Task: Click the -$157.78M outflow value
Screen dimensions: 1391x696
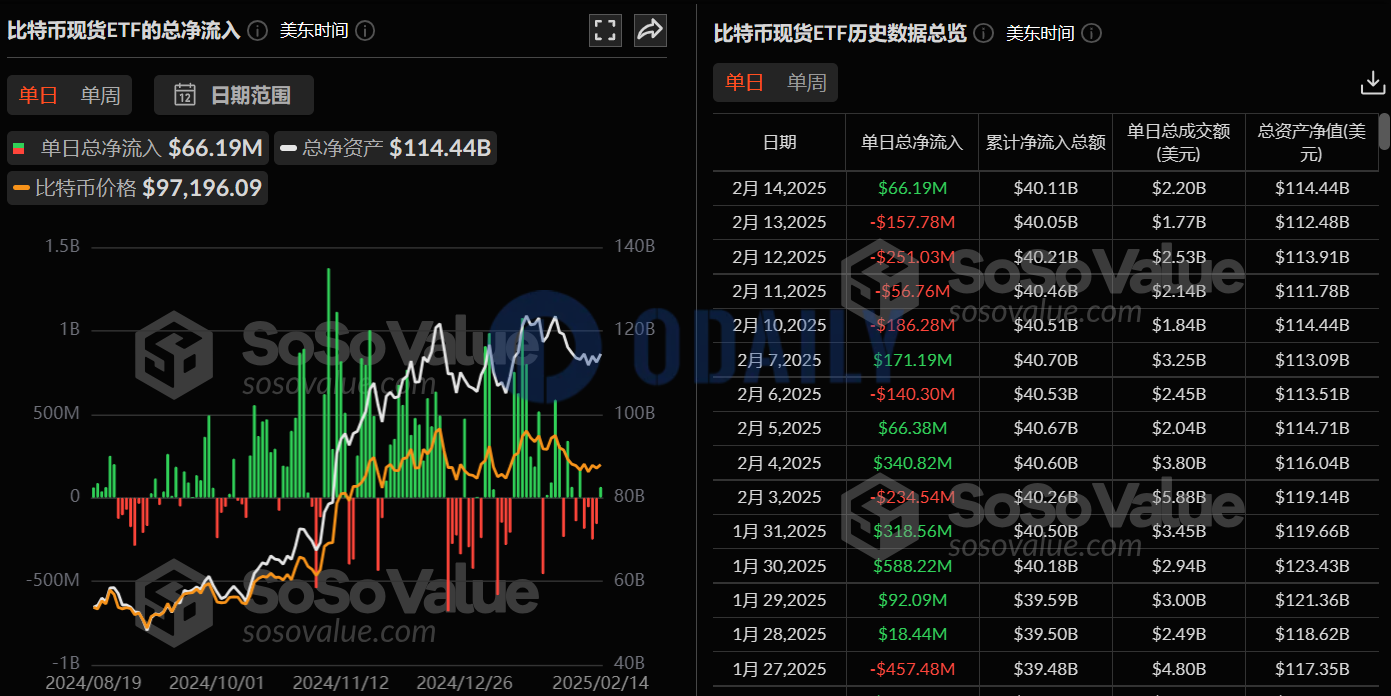Action: click(912, 222)
